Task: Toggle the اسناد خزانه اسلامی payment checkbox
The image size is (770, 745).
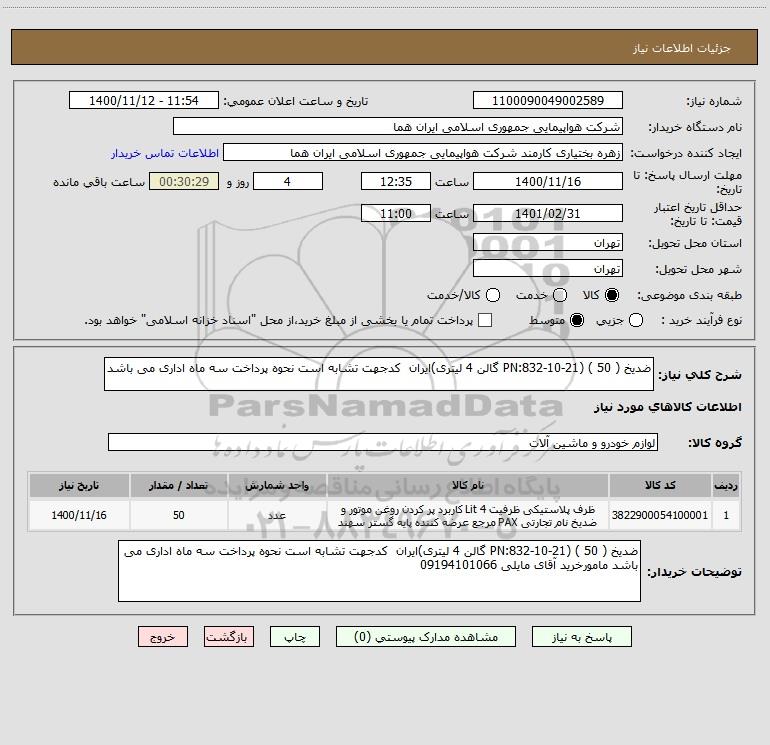Action: [485, 320]
